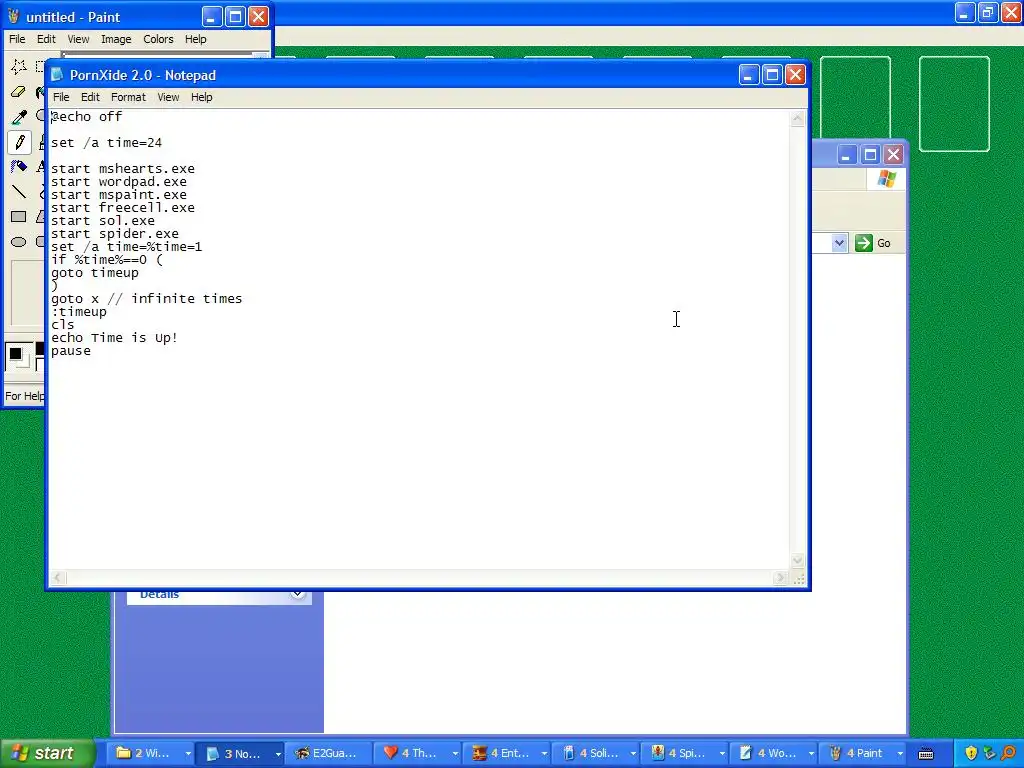Select the Free-Form Select tool in Paint
Image resolution: width=1024 pixels, height=768 pixels.
tap(19, 66)
